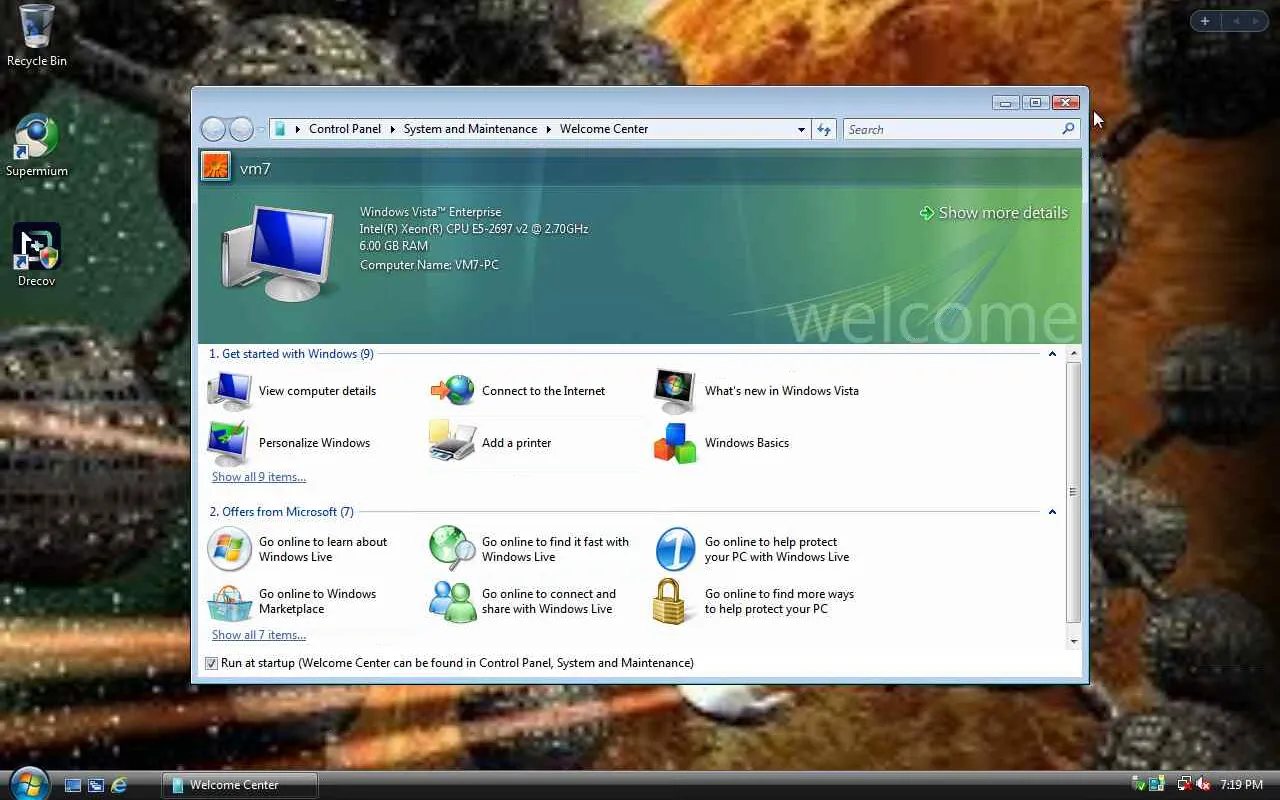Collapse the Get started with Windows section

pos(1052,354)
